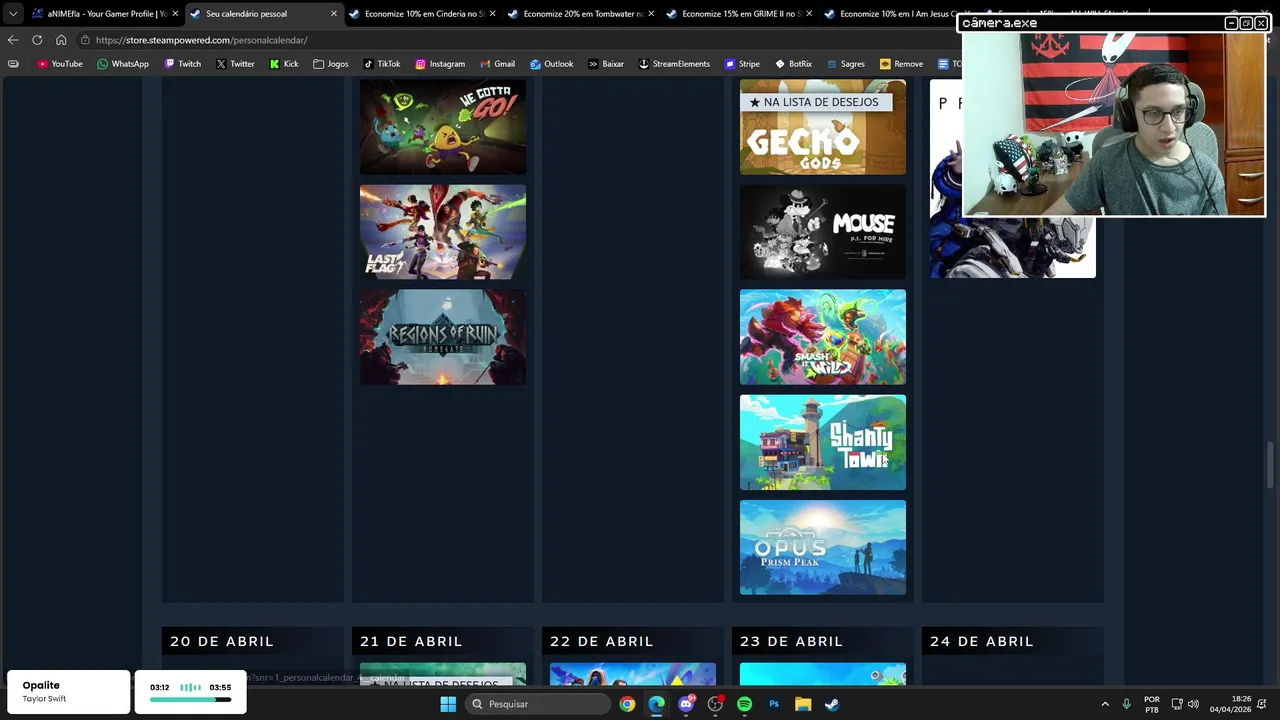This screenshot has height=720, width=1280.
Task: Expand the Jogos bookmarks folder
Action: coord(331,64)
